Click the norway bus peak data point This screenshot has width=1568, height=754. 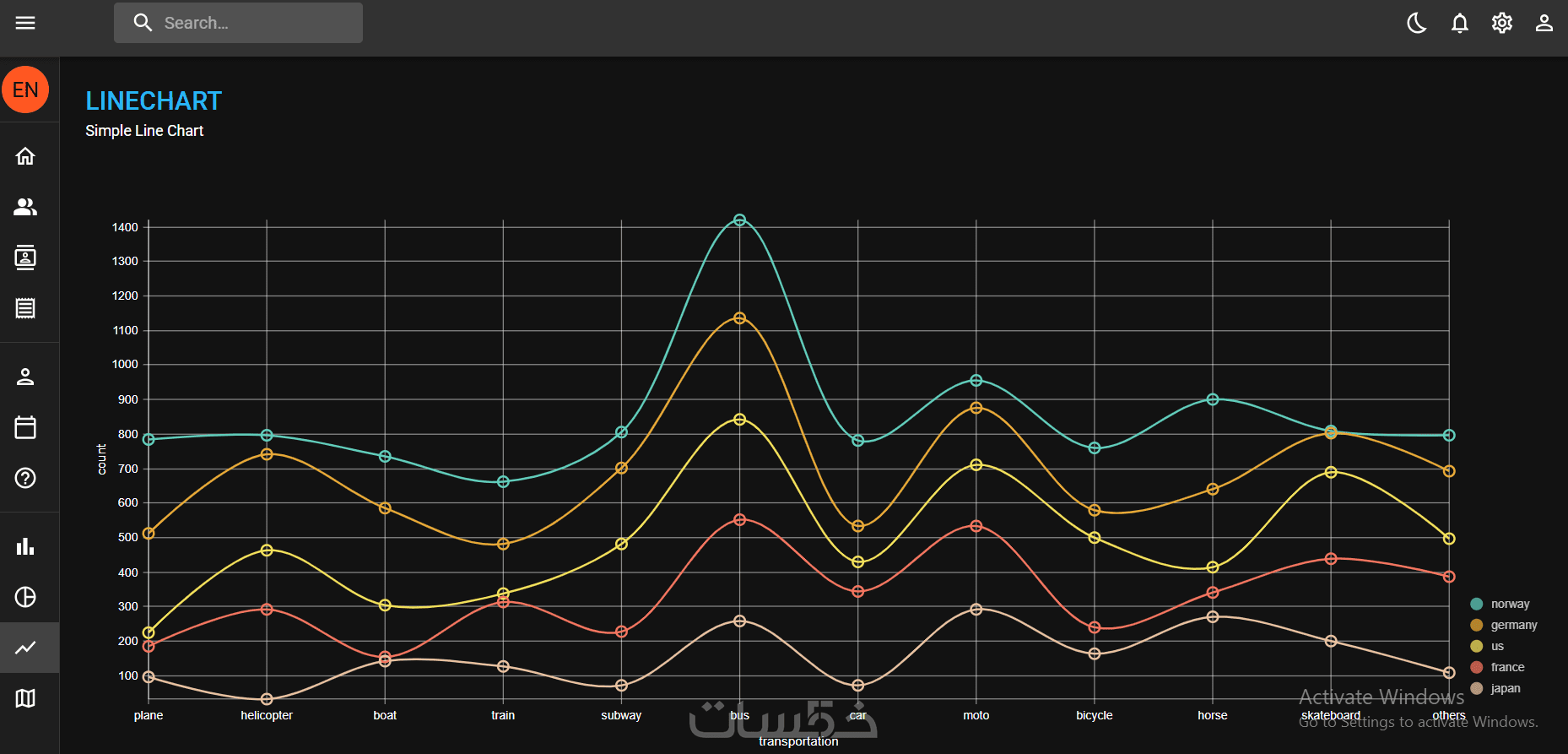coord(739,220)
